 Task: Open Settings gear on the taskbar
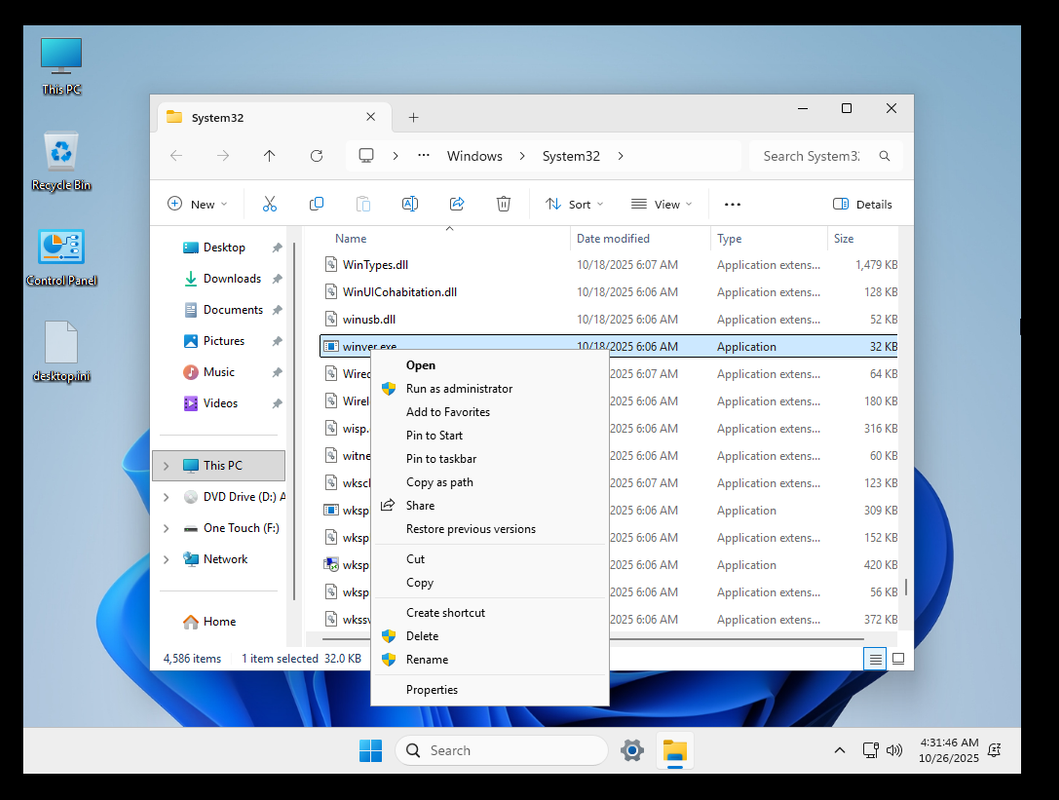click(x=632, y=750)
